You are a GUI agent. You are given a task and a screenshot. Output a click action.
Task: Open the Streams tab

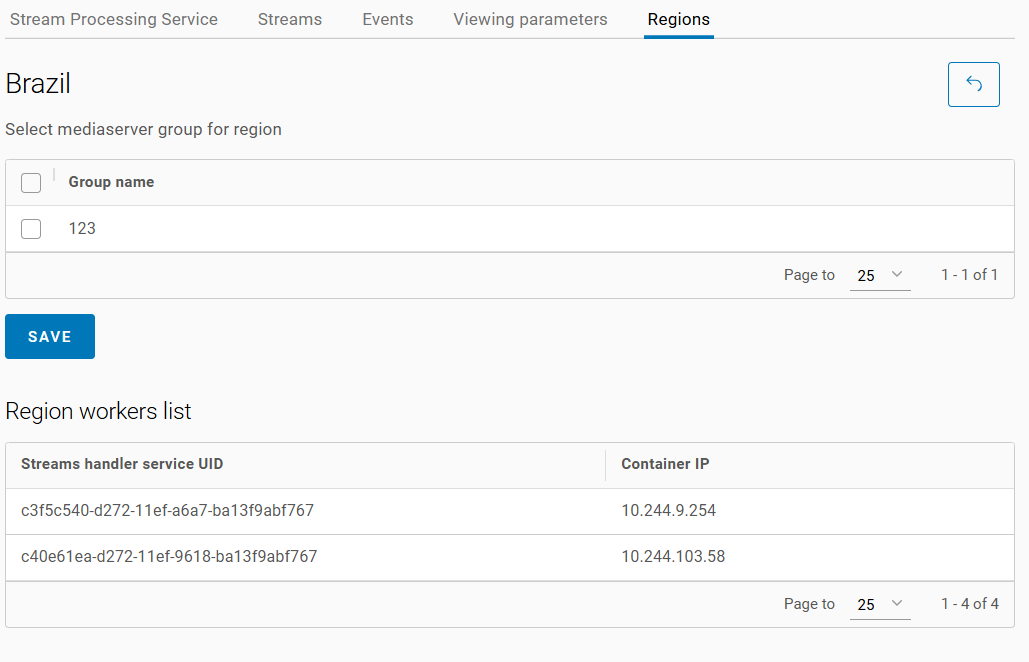click(290, 19)
